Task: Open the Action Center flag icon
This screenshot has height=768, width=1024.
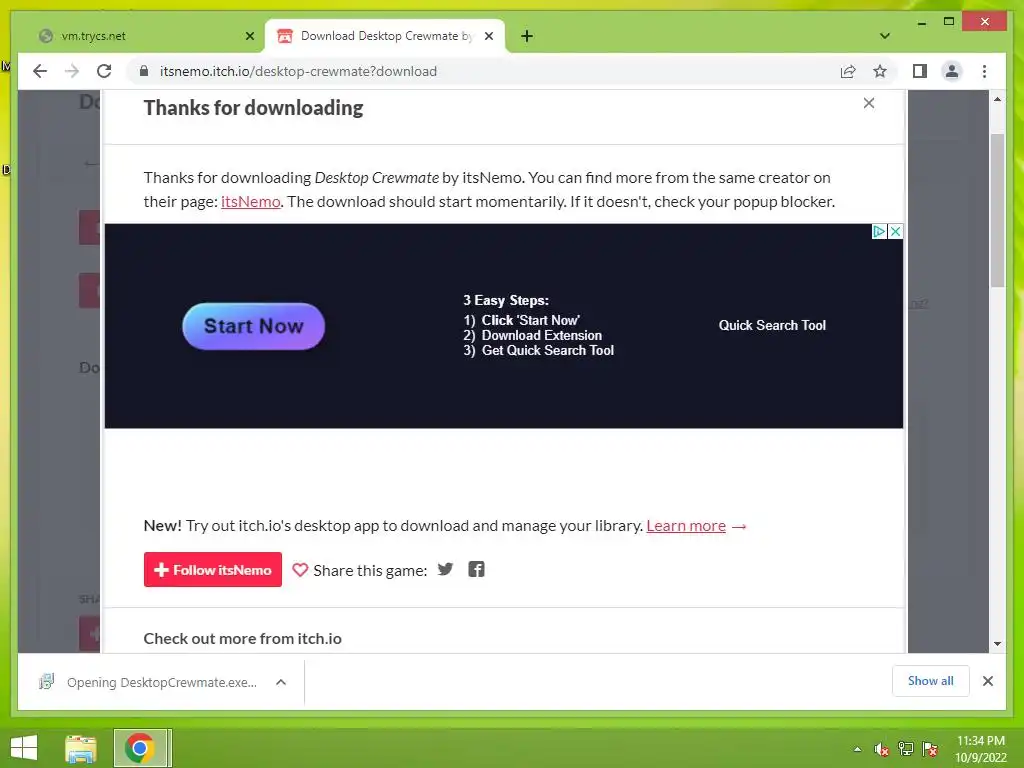Action: (930, 749)
